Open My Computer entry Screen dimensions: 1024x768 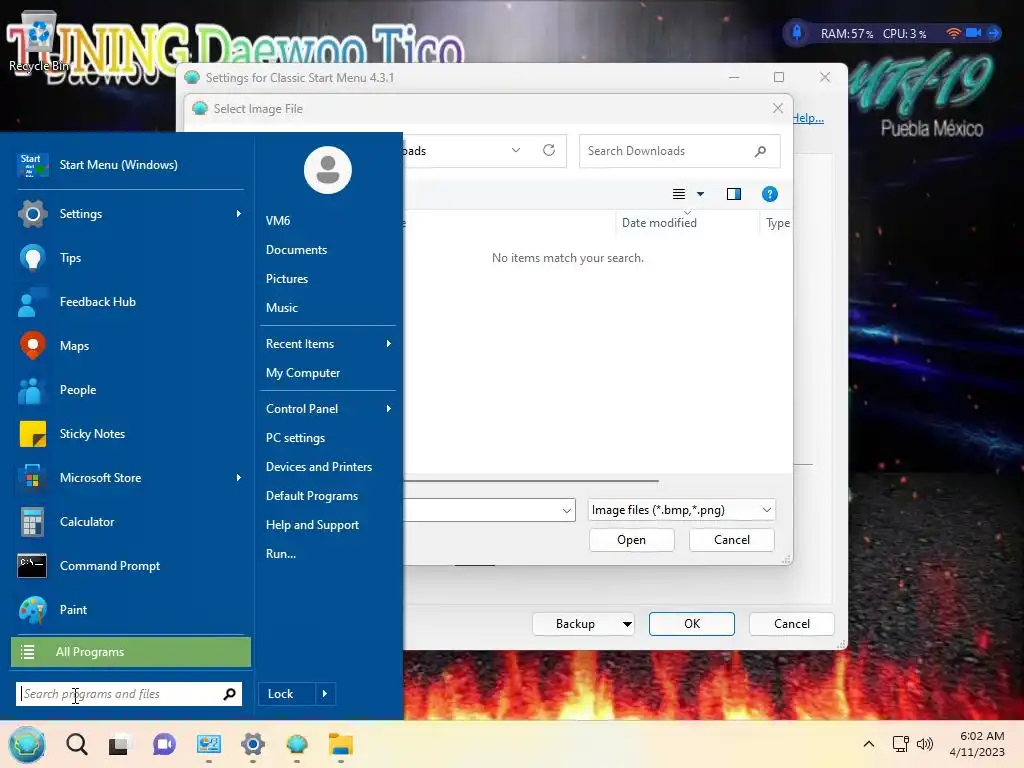pyautogui.click(x=302, y=373)
